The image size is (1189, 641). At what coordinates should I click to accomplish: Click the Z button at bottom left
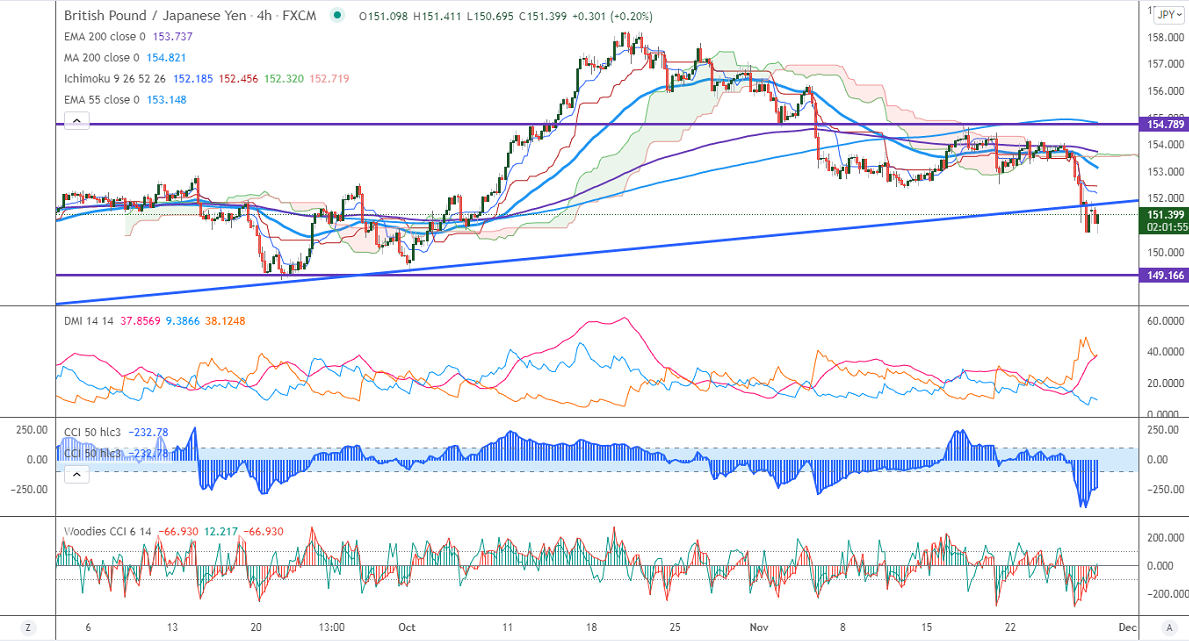point(28,627)
